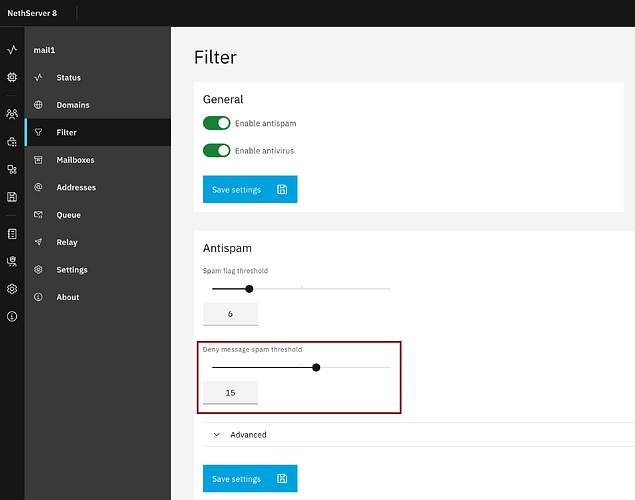This screenshot has width=635, height=500.
Task: Select the Filter menu item
Action: 98,132
